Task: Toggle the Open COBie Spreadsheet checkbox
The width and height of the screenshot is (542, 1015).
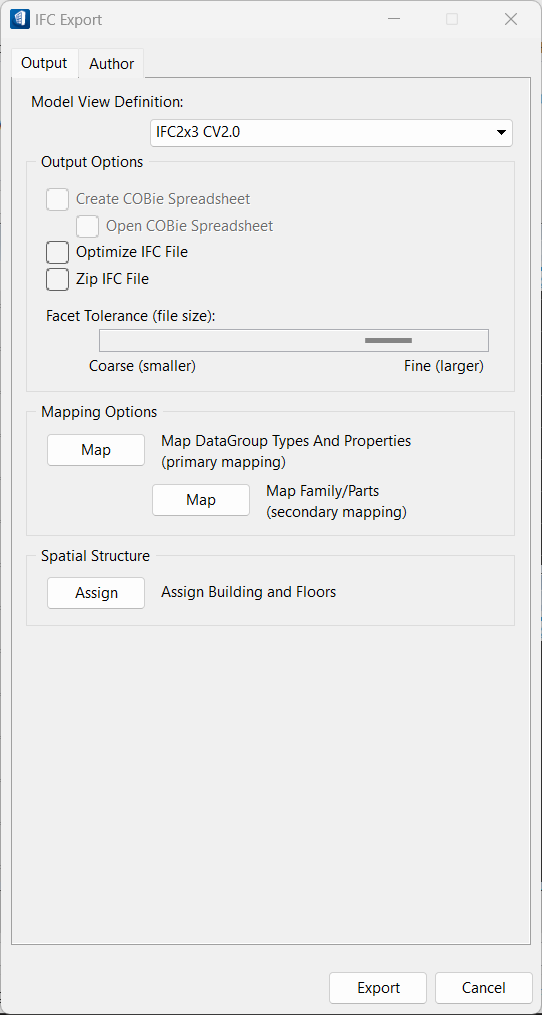Action: coord(87,226)
